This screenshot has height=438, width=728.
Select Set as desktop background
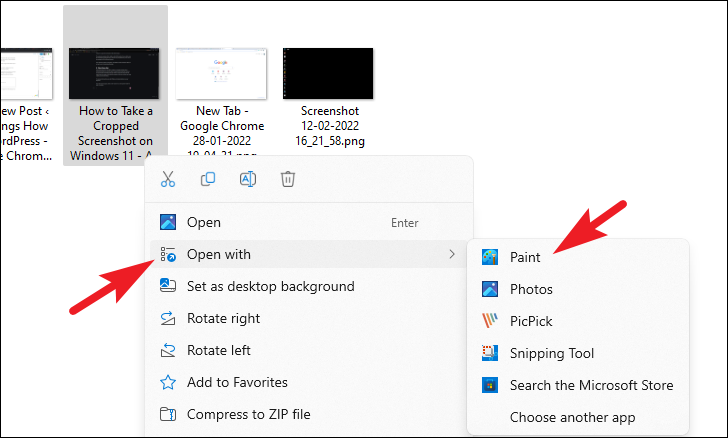point(270,286)
